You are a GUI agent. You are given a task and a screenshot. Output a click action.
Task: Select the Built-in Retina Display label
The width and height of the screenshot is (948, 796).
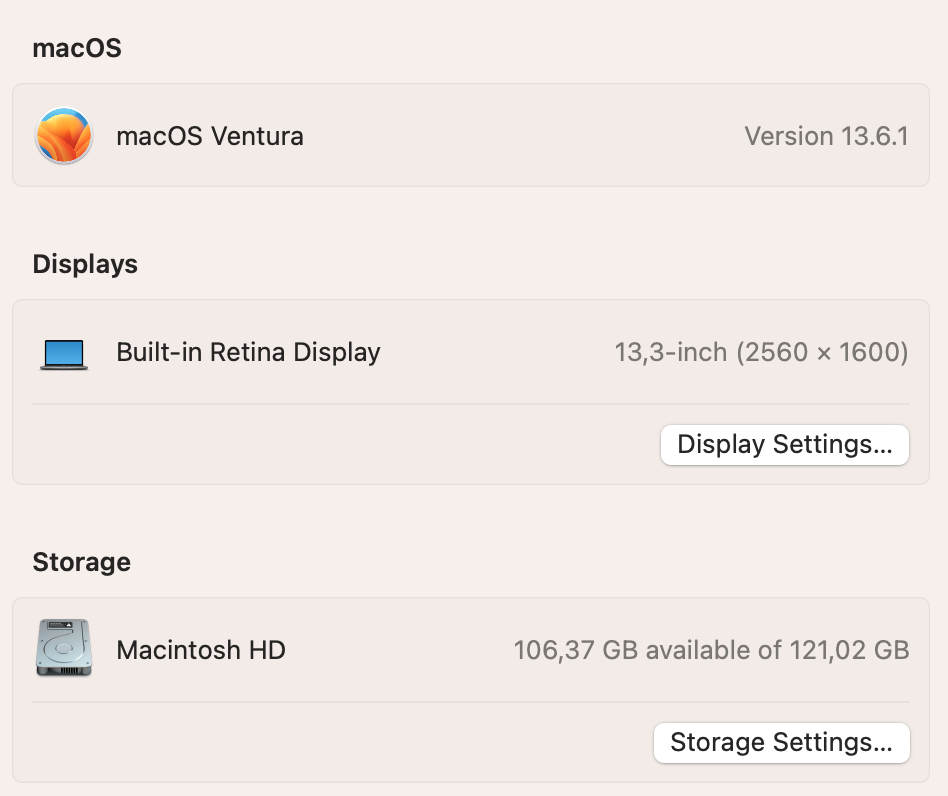(248, 352)
